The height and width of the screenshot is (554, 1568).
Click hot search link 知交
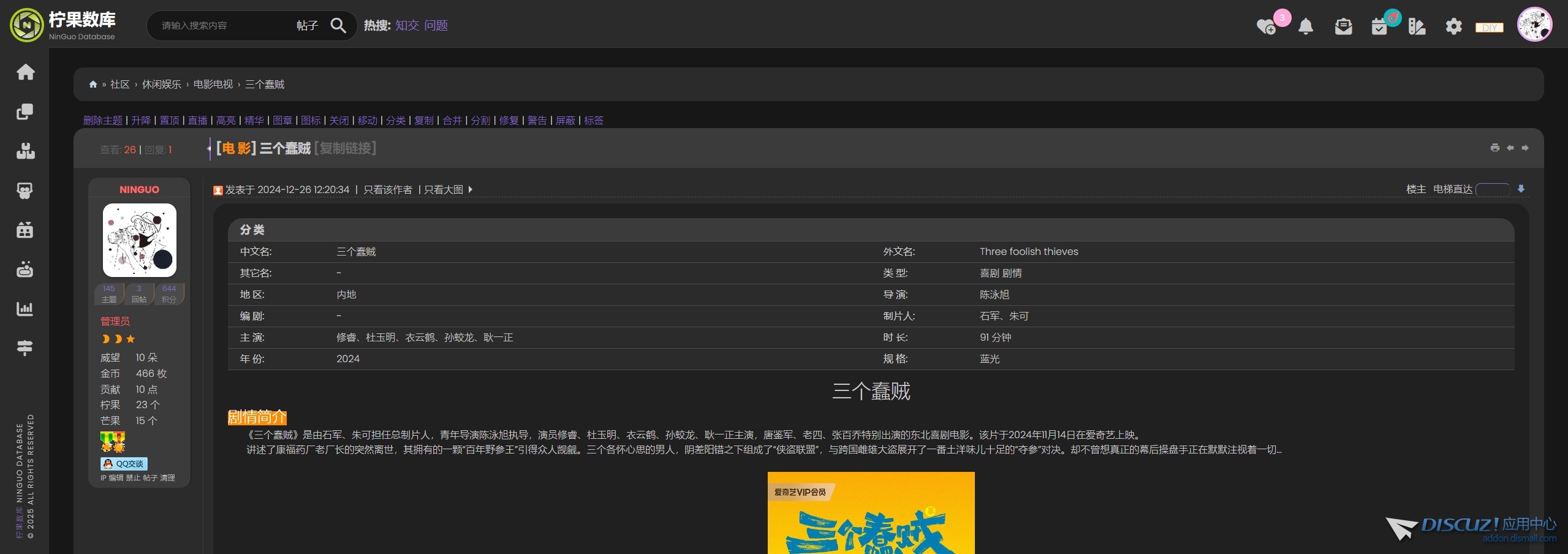click(407, 25)
